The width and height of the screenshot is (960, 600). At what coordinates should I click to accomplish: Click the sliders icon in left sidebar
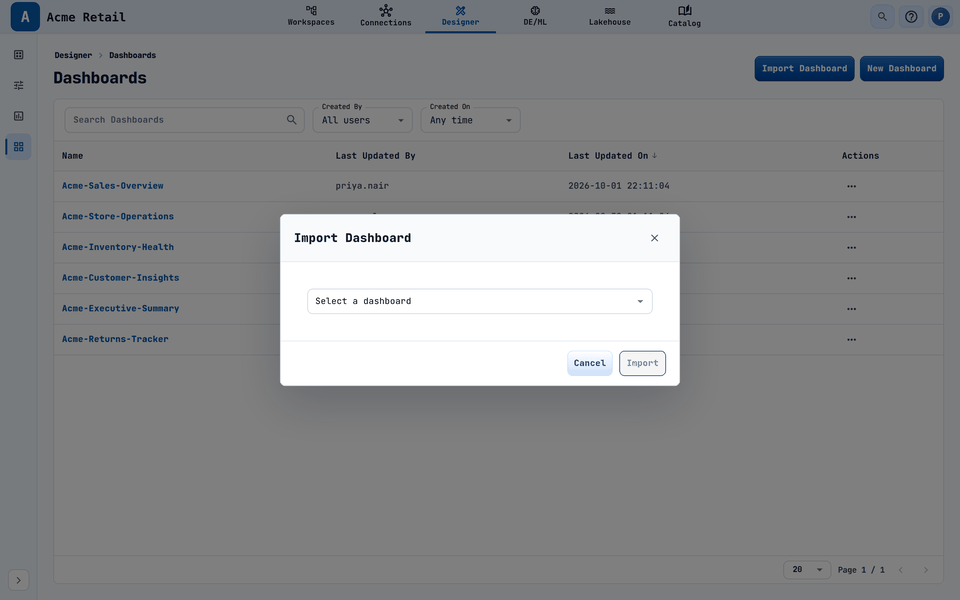[18, 85]
